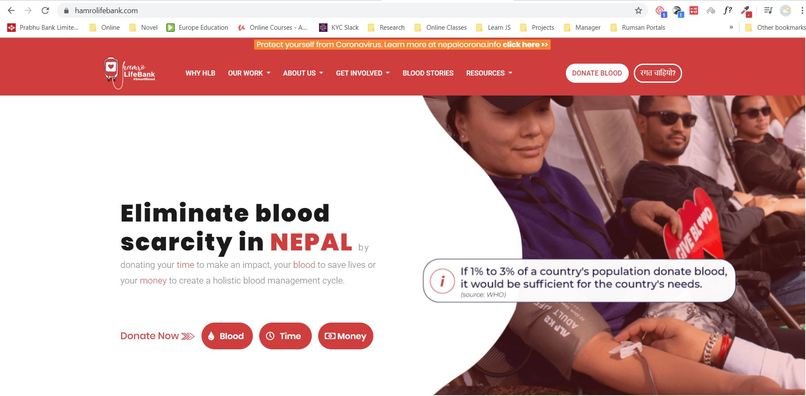
Task: Click the red info icon on WHO fact
Action: click(x=443, y=281)
